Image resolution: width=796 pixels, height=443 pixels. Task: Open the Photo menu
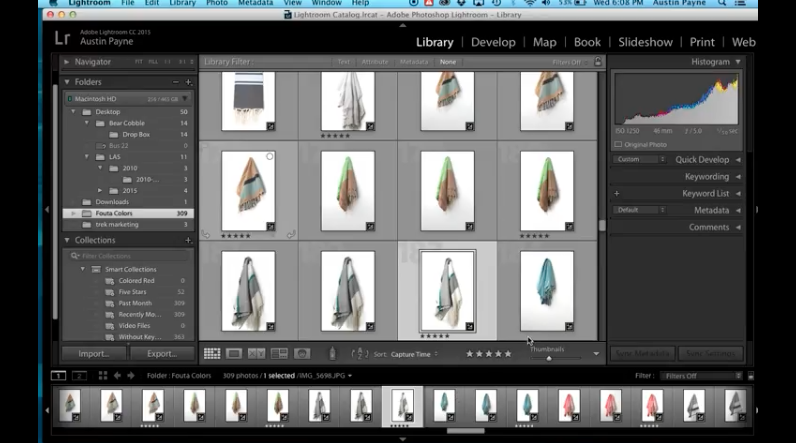pyautogui.click(x=217, y=3)
